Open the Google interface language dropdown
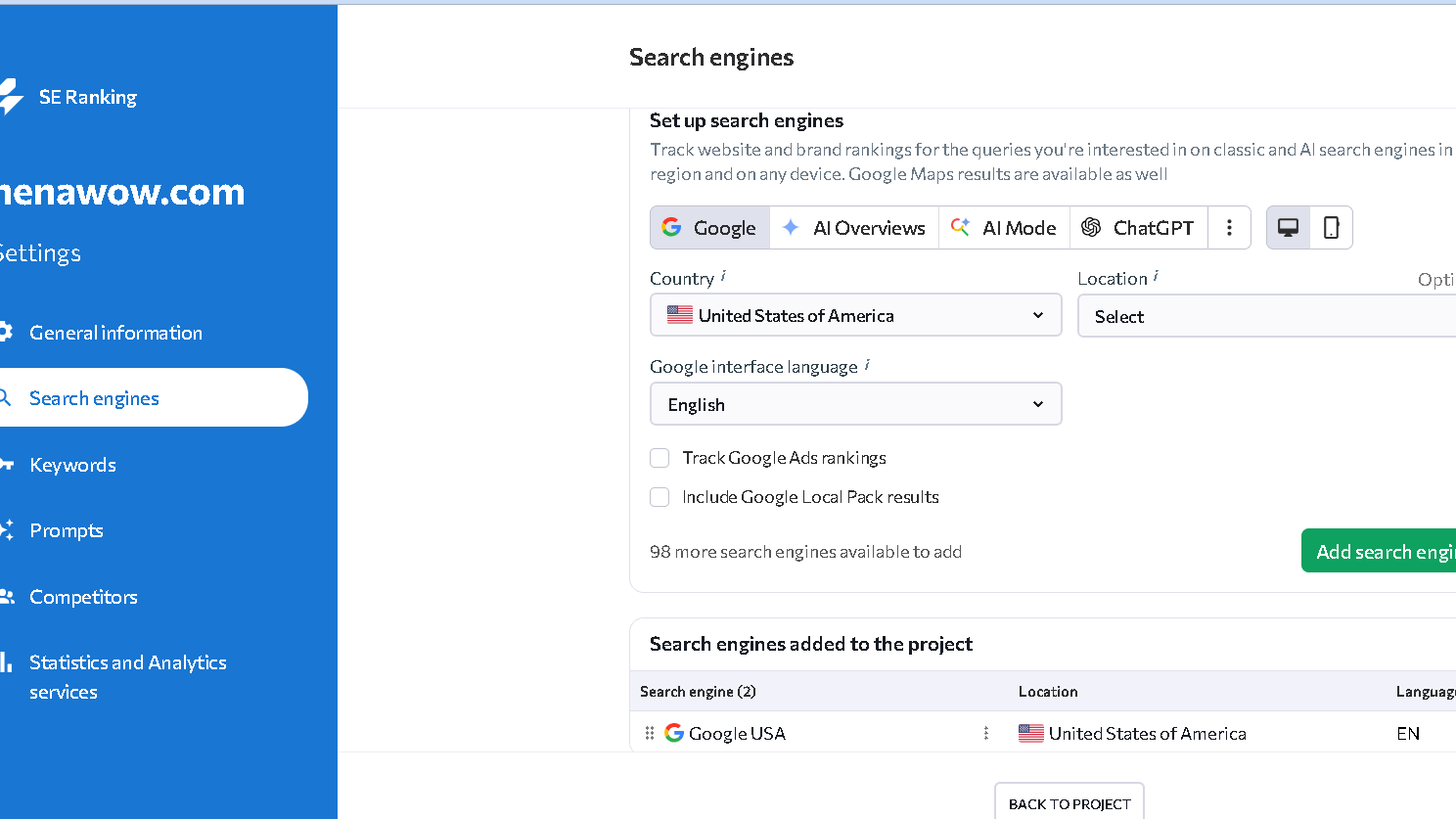The width and height of the screenshot is (1456, 819). 855,403
